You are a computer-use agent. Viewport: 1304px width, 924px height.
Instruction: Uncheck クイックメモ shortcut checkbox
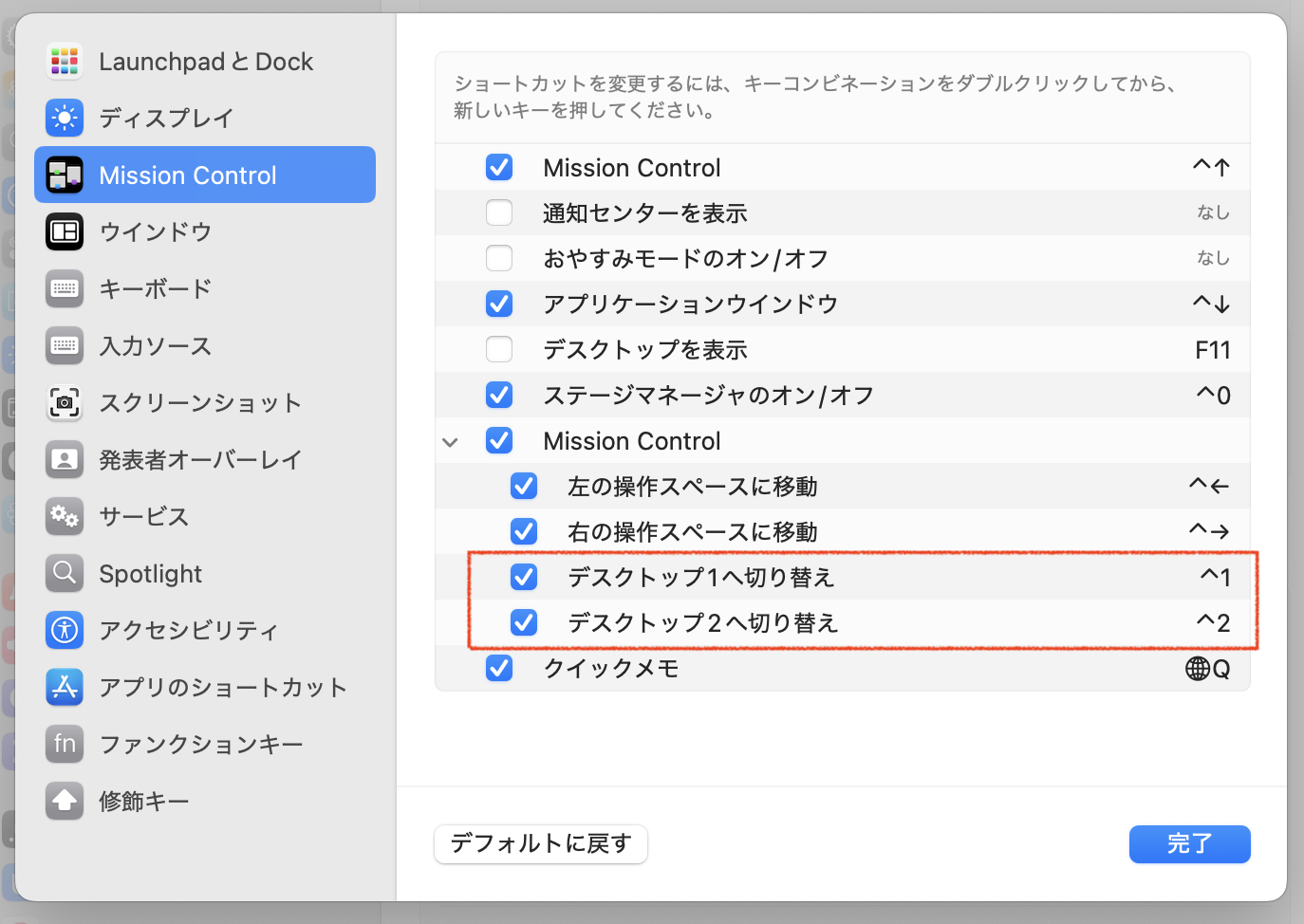pos(499,668)
